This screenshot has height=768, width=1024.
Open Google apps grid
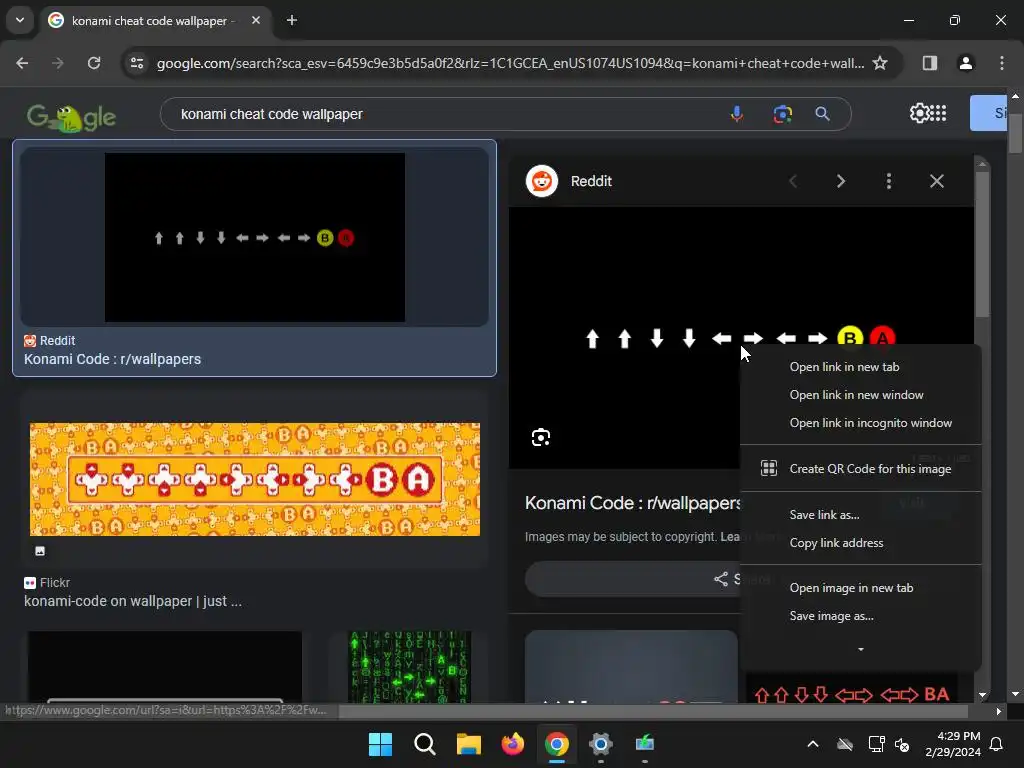click(938, 113)
